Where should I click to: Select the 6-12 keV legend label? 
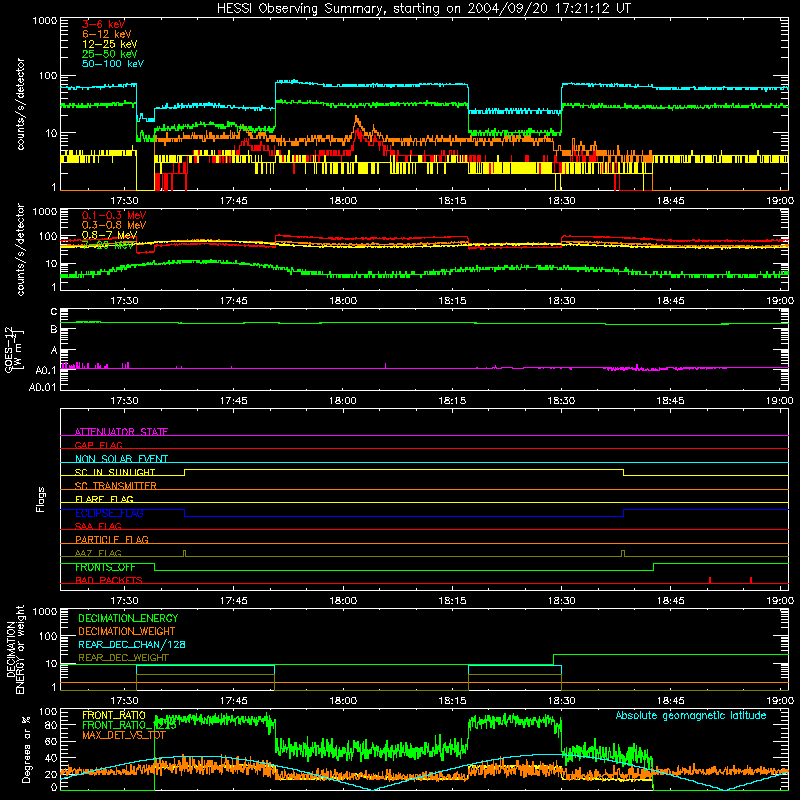pos(107,34)
